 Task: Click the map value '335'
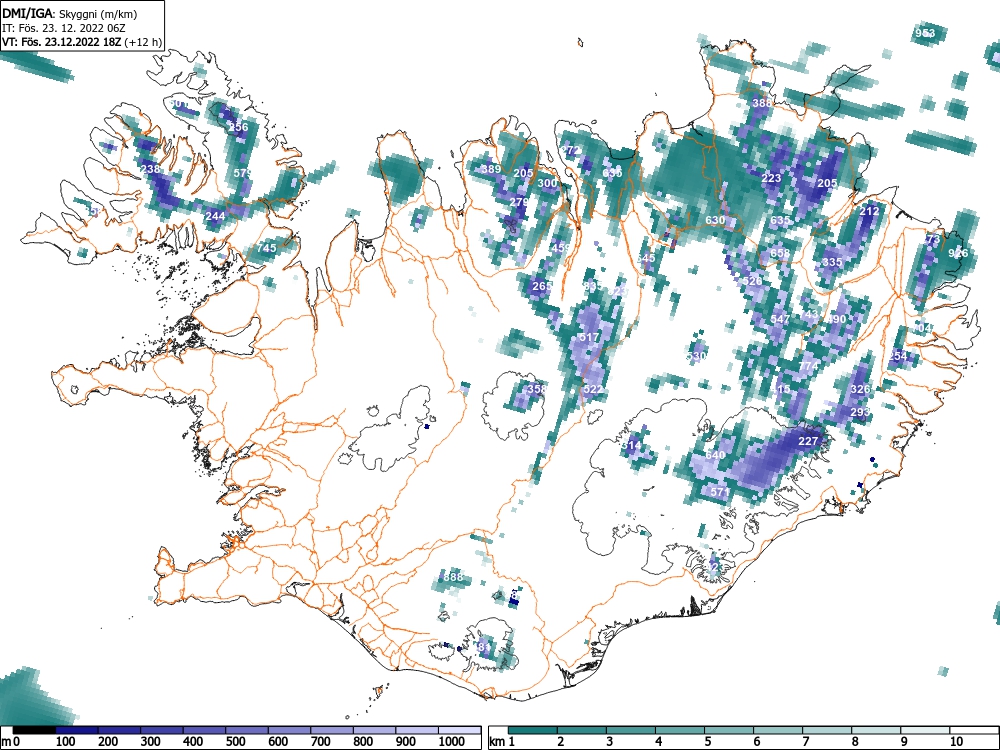point(832,262)
